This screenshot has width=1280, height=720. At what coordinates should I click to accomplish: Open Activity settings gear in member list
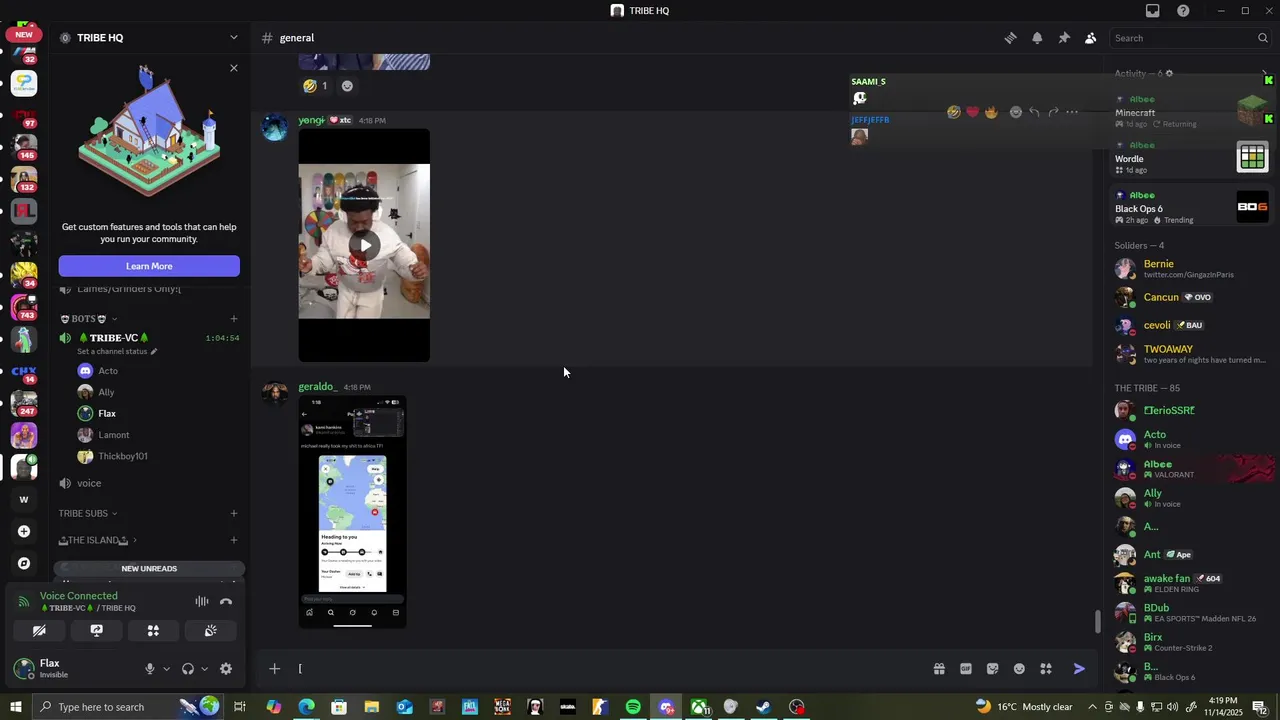1169,74
